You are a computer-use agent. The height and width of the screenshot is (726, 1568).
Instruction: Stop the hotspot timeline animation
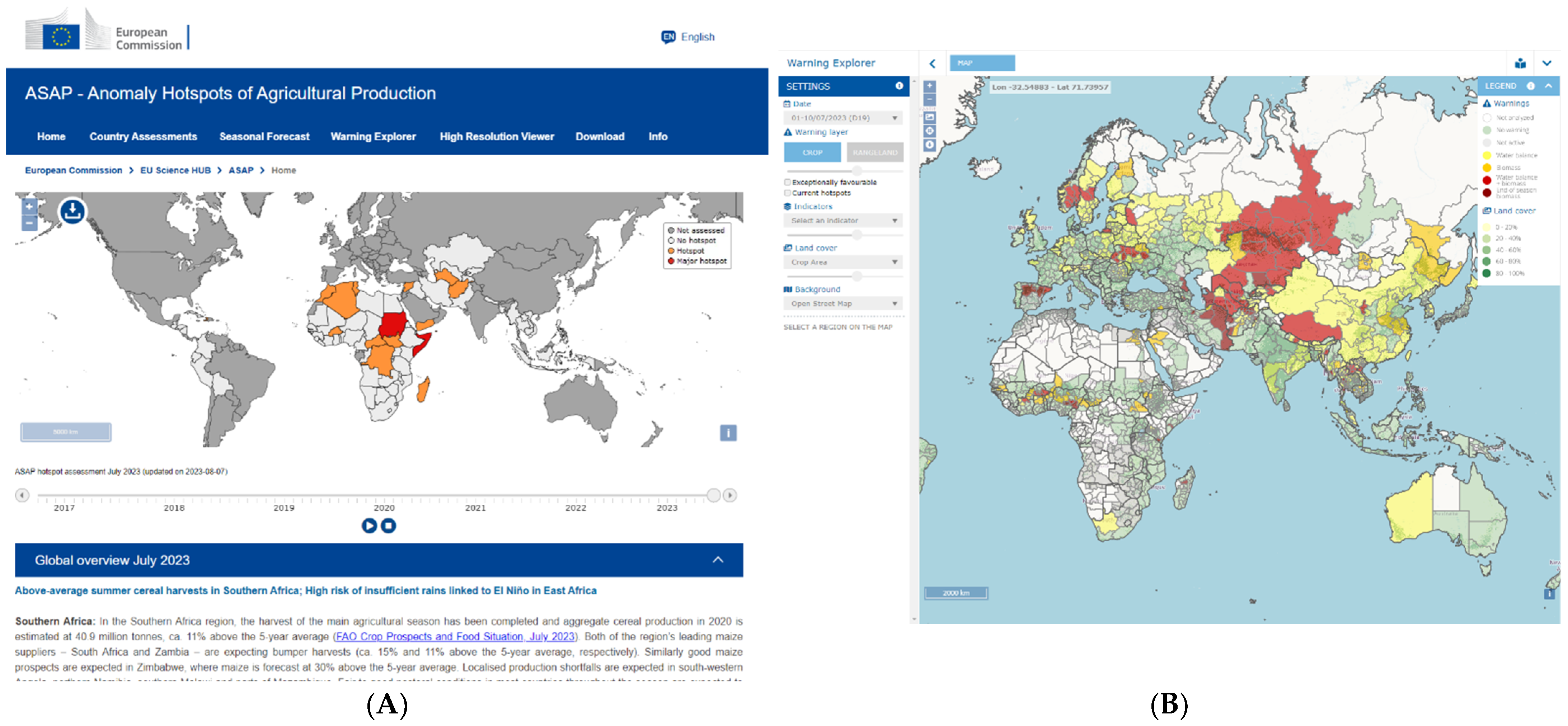(x=388, y=525)
